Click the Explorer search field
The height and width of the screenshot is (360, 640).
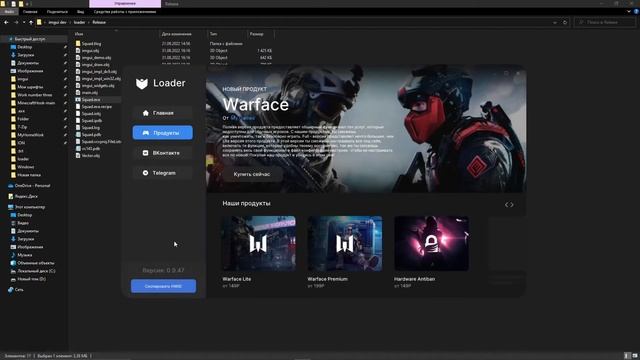pyautogui.click(x=605, y=22)
